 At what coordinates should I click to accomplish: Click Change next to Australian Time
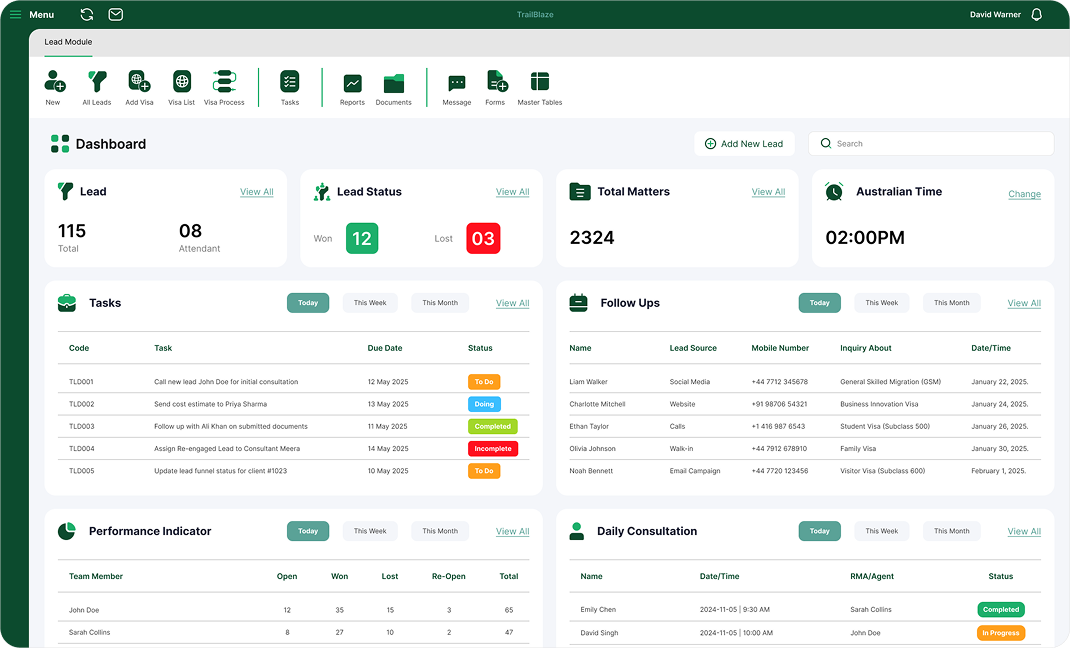point(1024,194)
